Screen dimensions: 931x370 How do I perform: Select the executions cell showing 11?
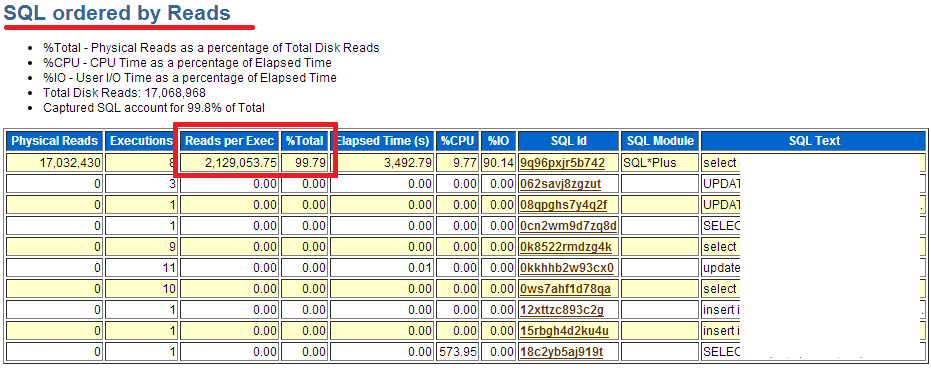pyautogui.click(x=141, y=268)
